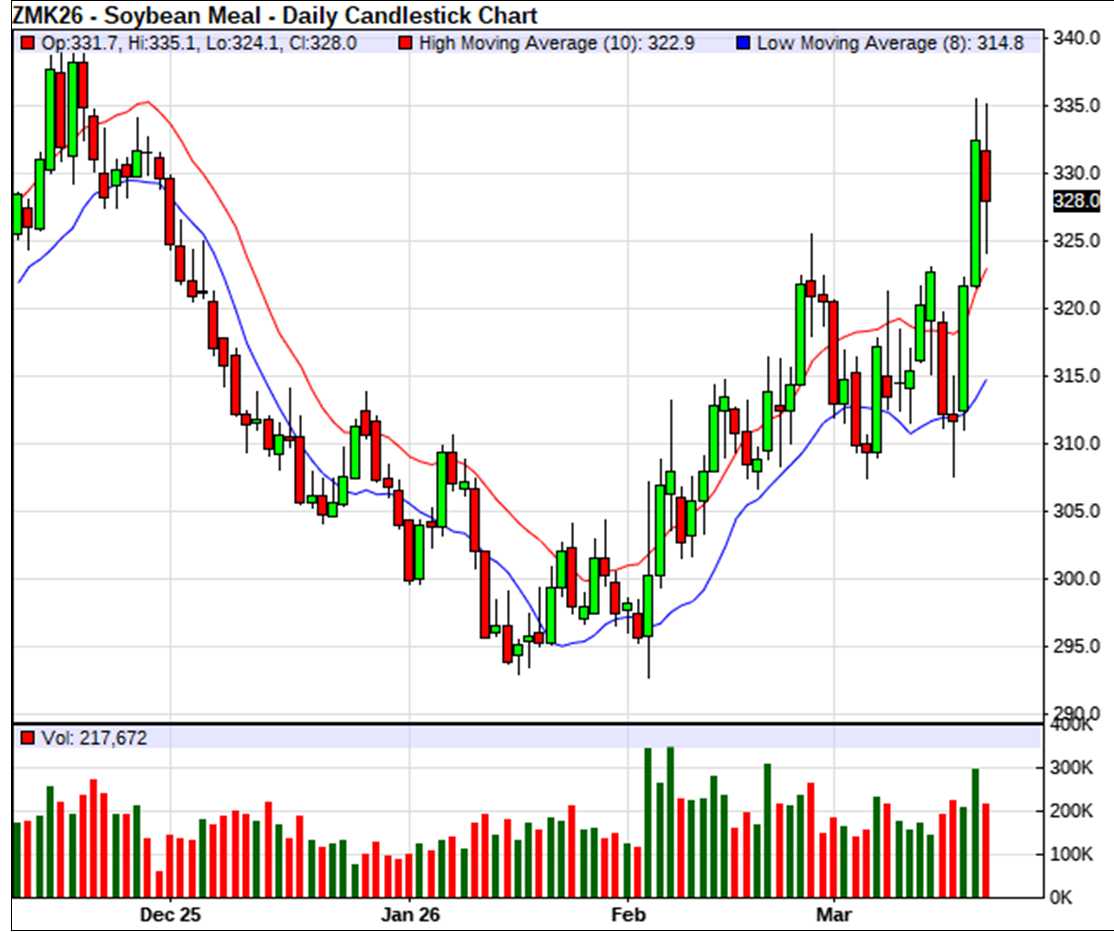Select the black 328.0 current price tag
1114x932 pixels.
(1078, 202)
